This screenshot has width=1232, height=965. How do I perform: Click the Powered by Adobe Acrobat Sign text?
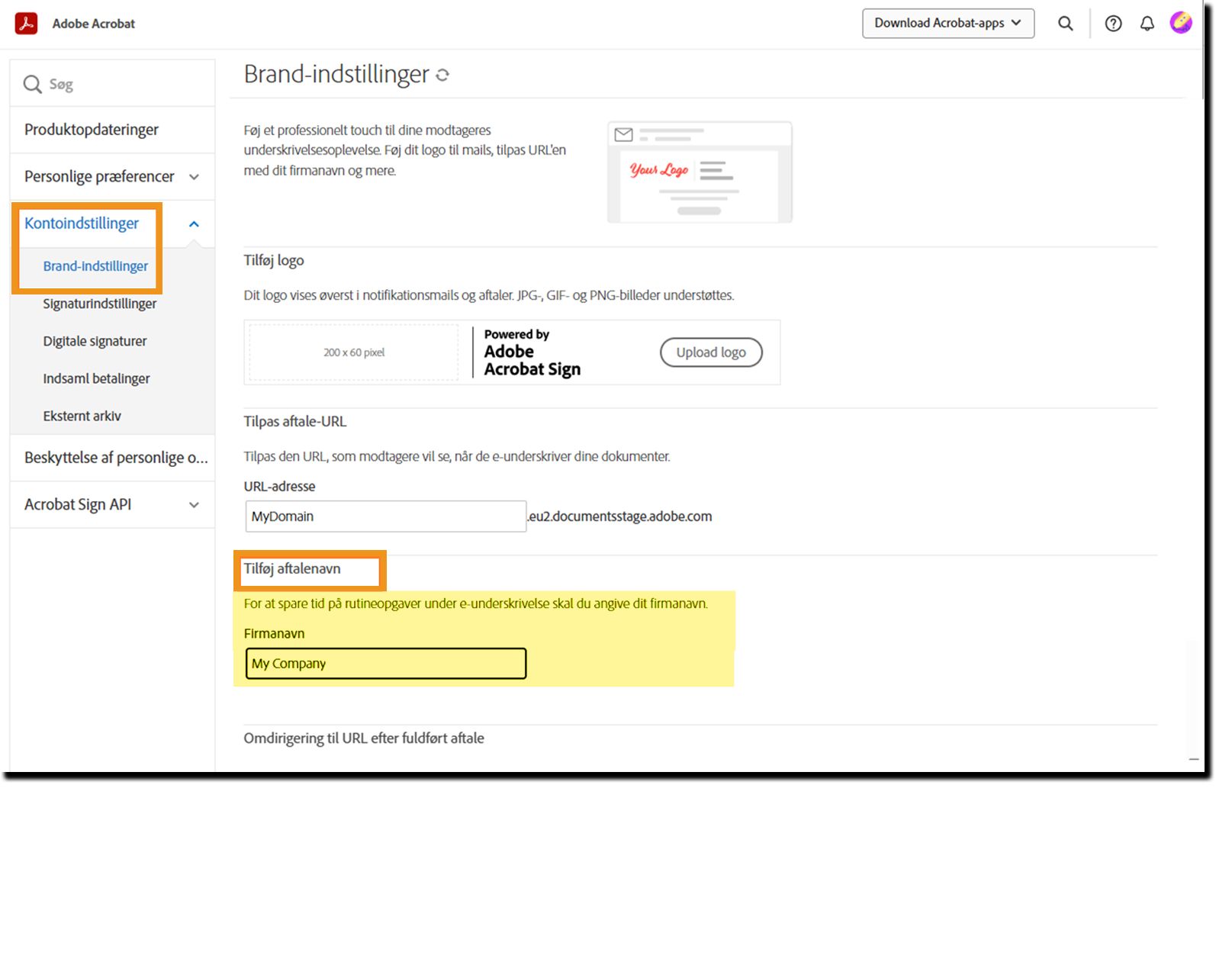(x=532, y=352)
